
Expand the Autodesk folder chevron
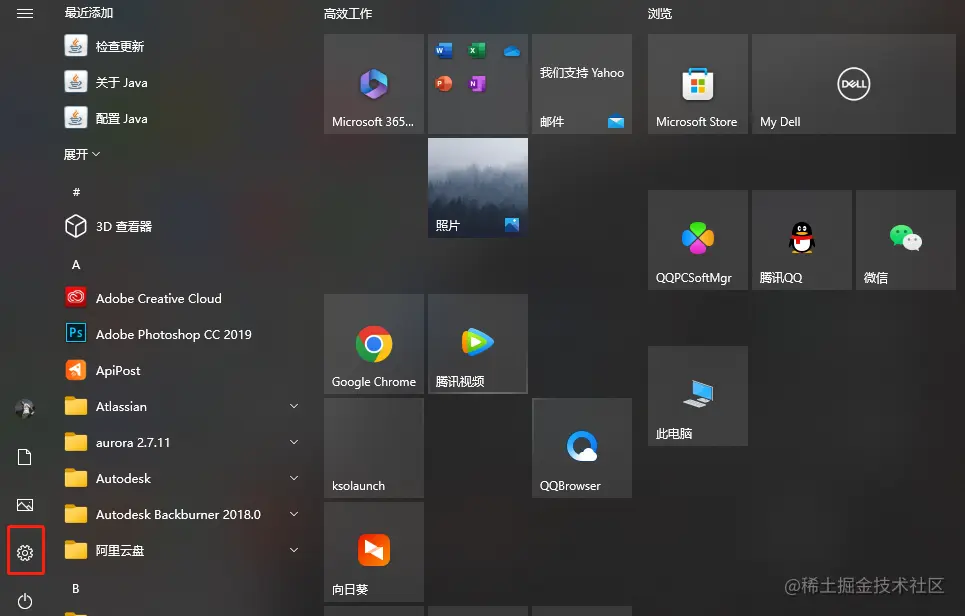tap(294, 478)
